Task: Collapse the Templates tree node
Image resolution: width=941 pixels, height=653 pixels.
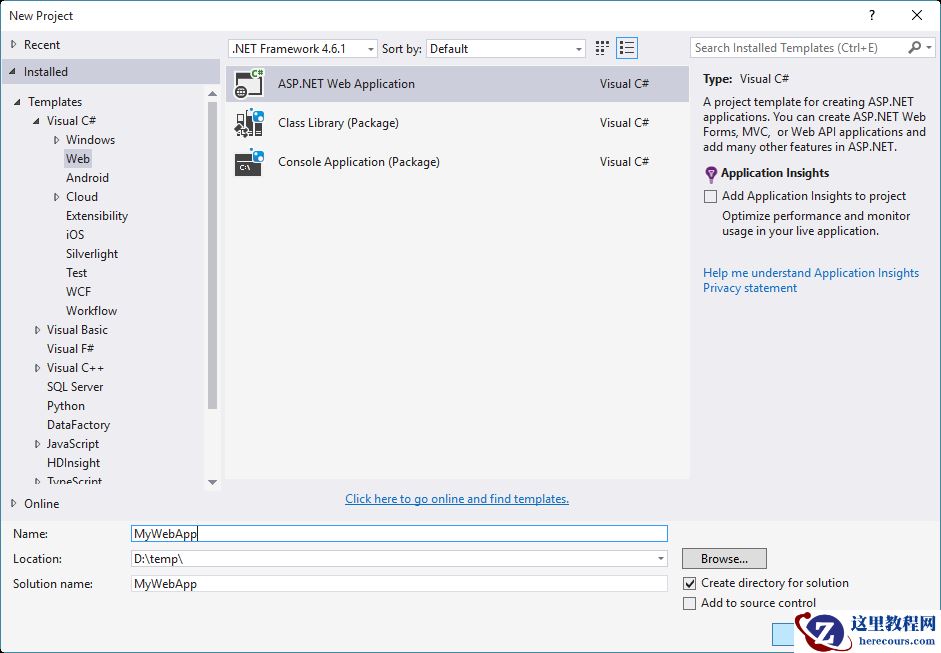Action: (x=17, y=102)
